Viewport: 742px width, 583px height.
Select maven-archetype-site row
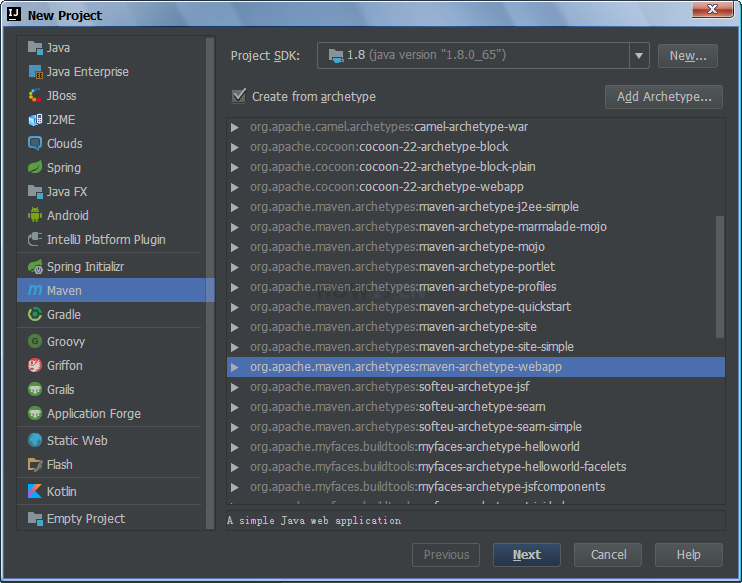tap(476, 327)
